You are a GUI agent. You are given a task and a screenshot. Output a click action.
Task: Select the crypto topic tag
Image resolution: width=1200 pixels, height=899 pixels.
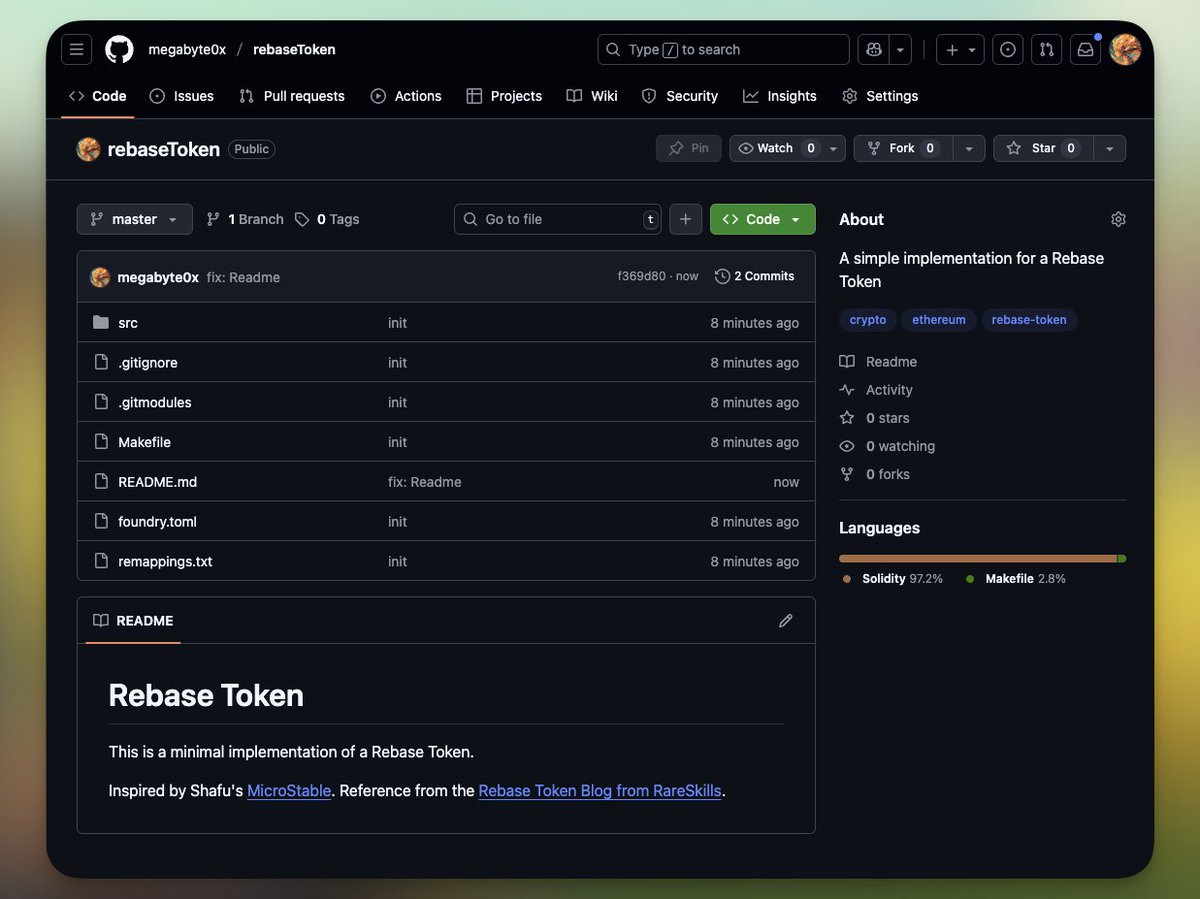tap(868, 320)
